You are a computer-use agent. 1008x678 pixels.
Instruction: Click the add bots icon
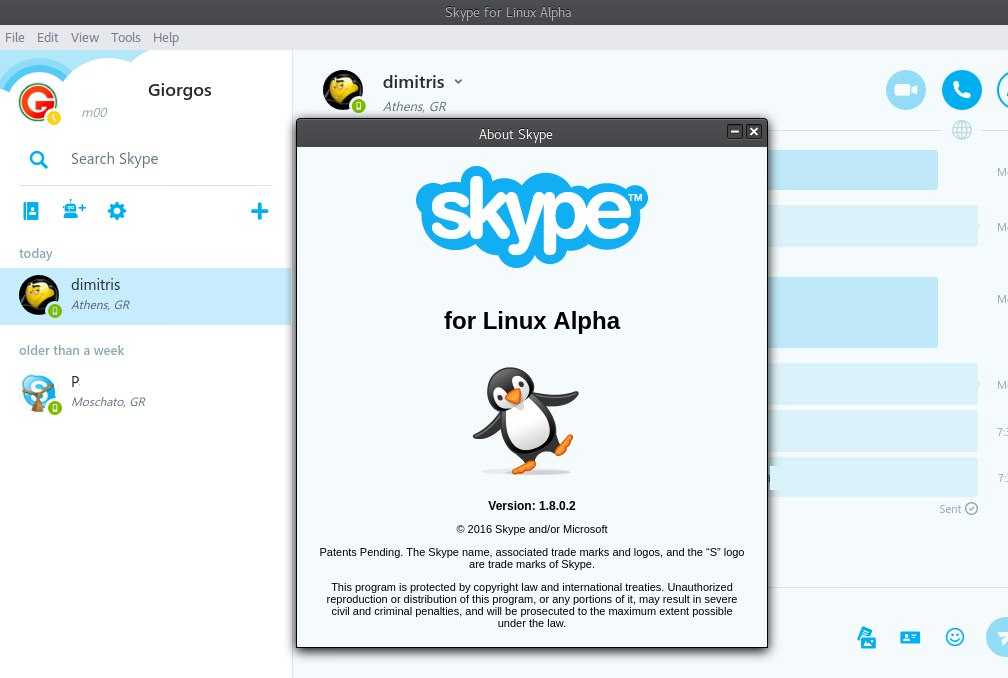coord(74,210)
